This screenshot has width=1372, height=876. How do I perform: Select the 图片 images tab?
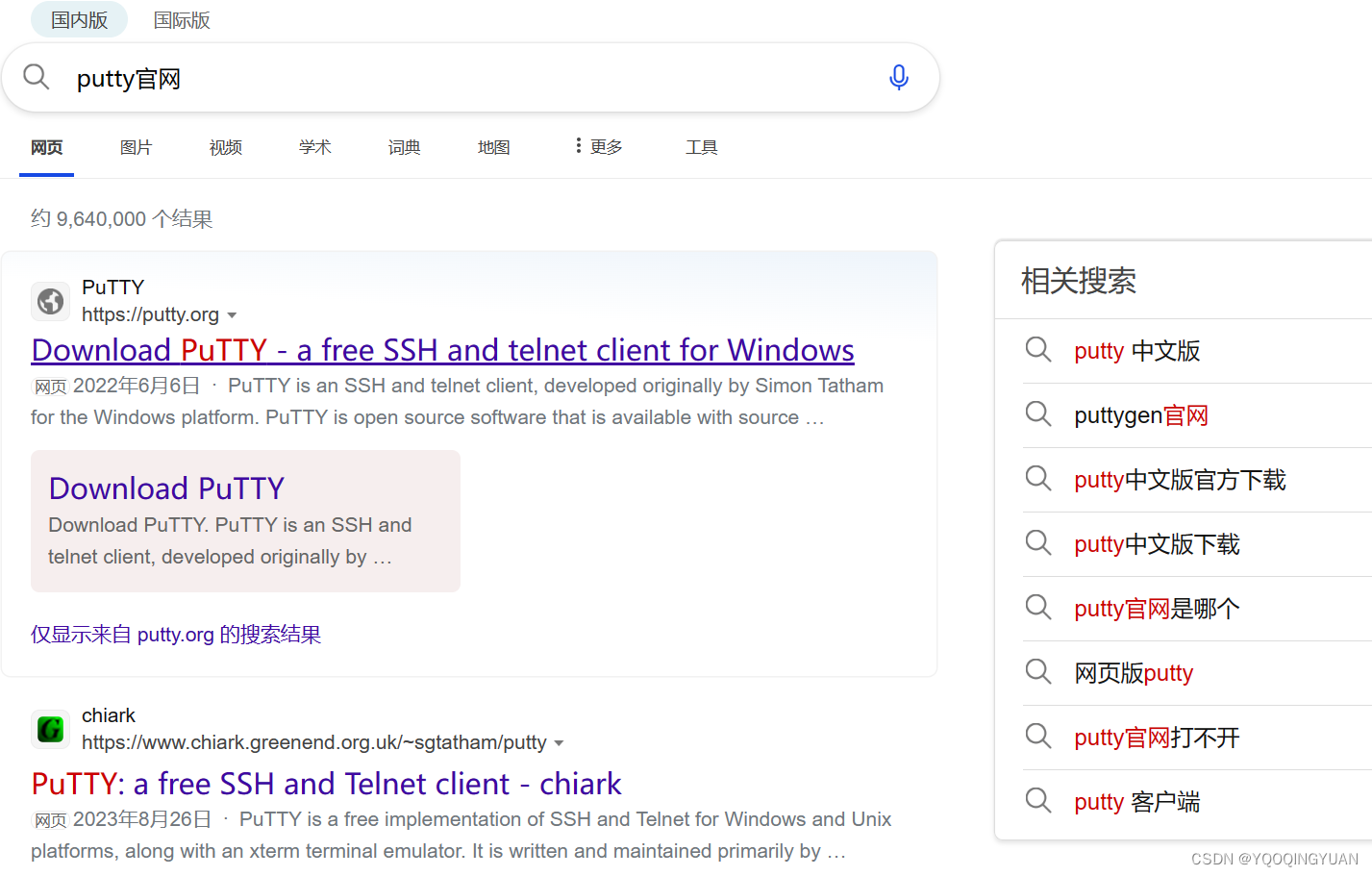tap(136, 147)
